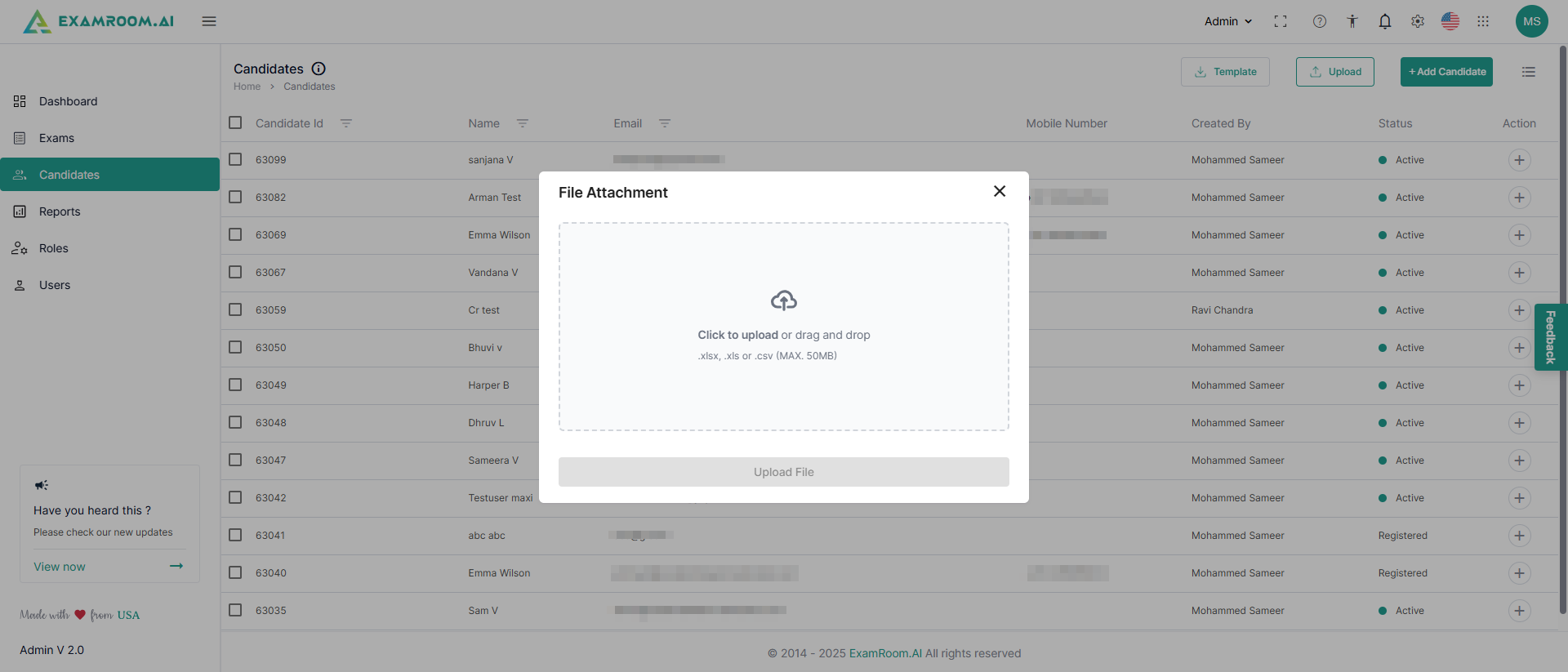Open the US flag language selector
Screen dimensions: 1568x672
pos(1450,22)
